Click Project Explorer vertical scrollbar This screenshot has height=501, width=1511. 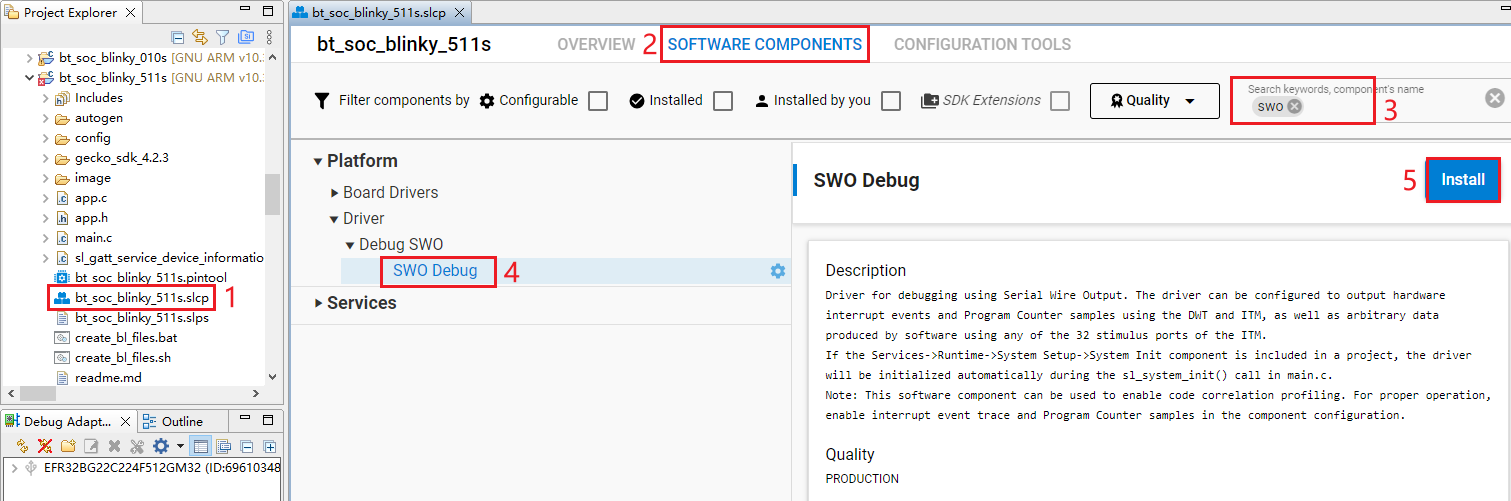point(272,194)
